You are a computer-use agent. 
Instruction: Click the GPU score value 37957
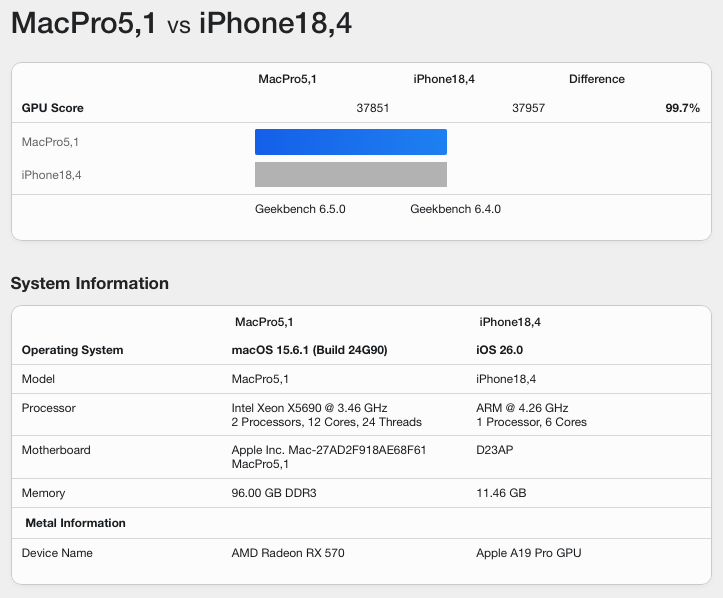(x=528, y=108)
